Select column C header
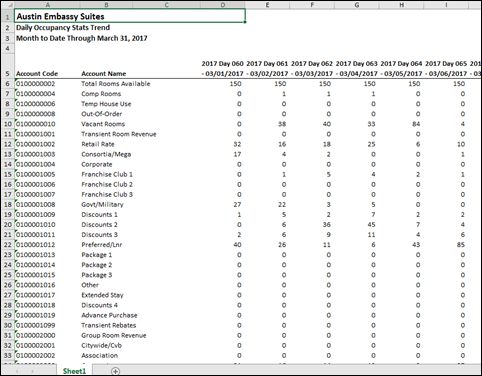 [x=166, y=5]
